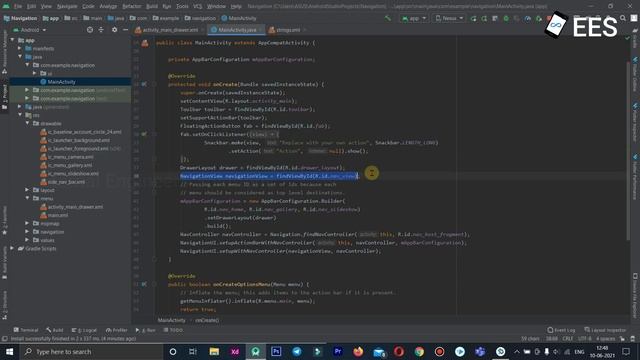Click MainActivity breadcrumb in navigation bar
The width and height of the screenshot is (640, 360).
coord(239,18)
